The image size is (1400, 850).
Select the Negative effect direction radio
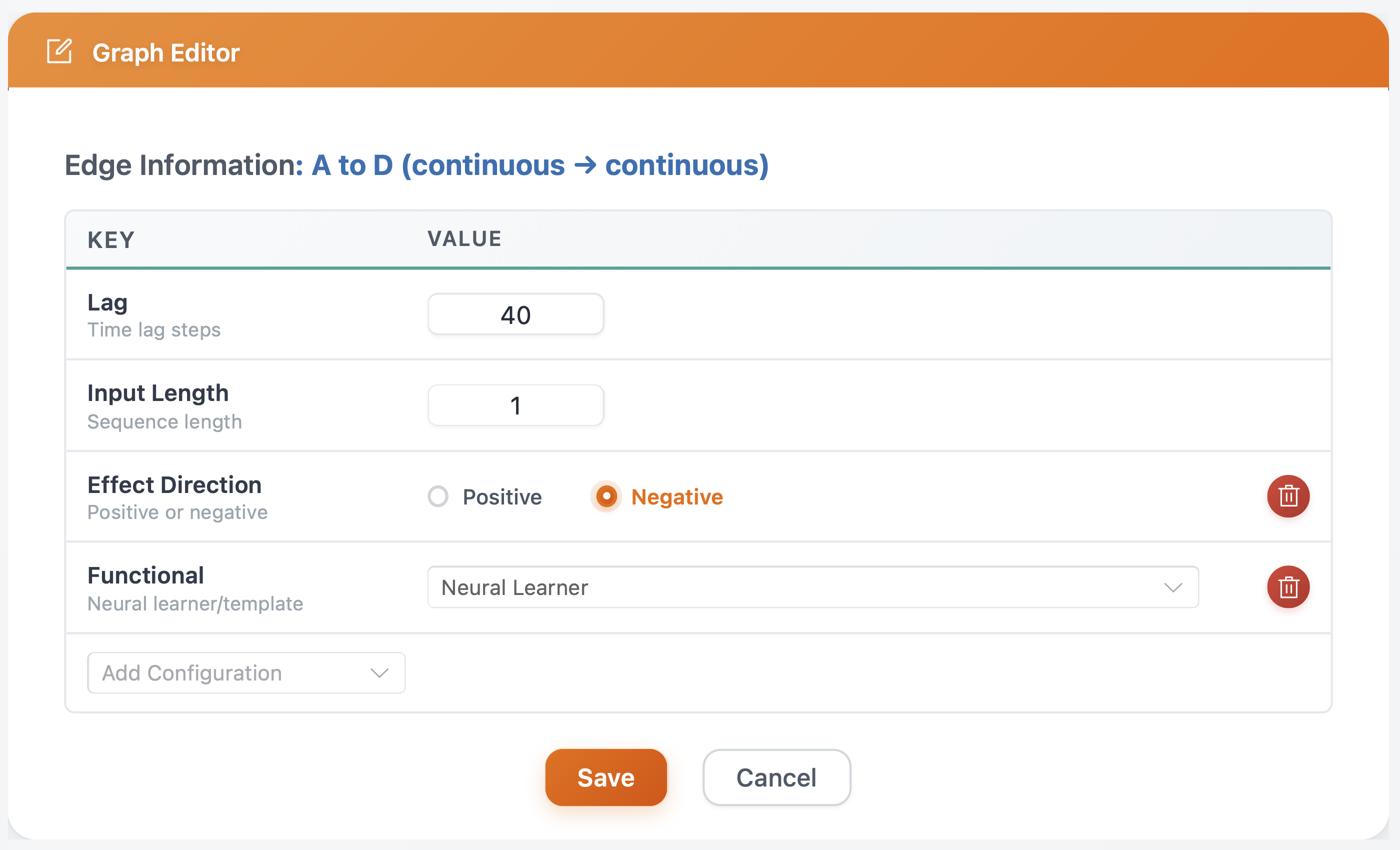pyautogui.click(x=606, y=496)
